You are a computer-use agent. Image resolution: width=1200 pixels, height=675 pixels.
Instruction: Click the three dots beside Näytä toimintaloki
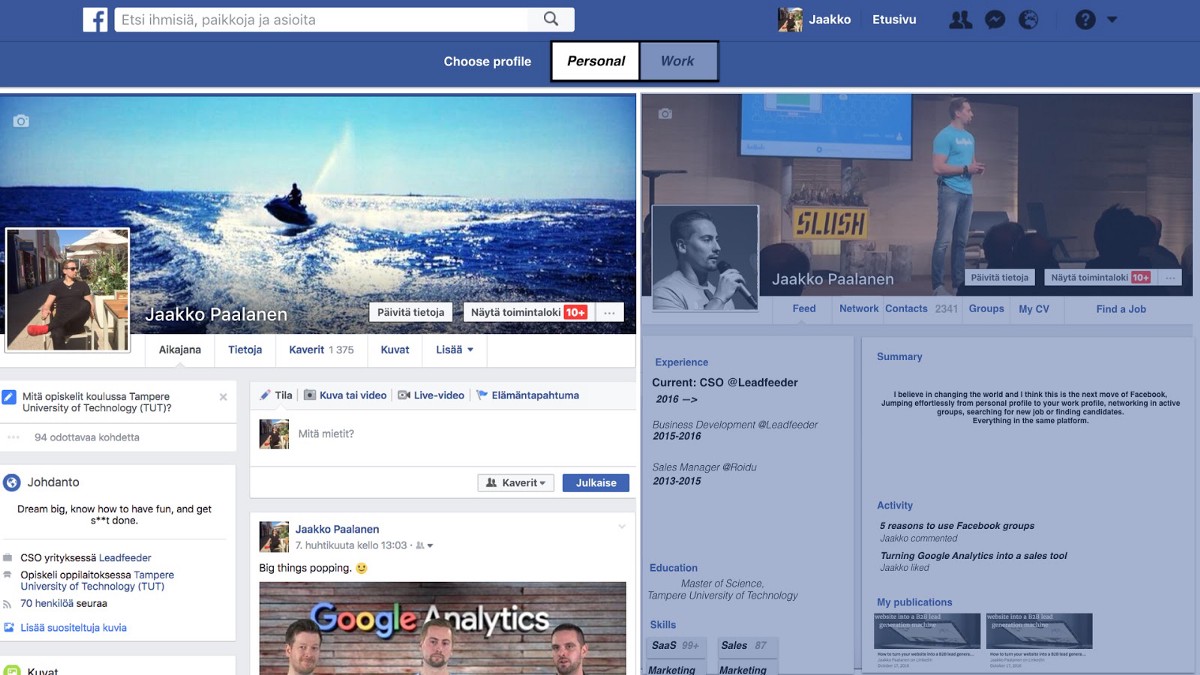pos(609,313)
